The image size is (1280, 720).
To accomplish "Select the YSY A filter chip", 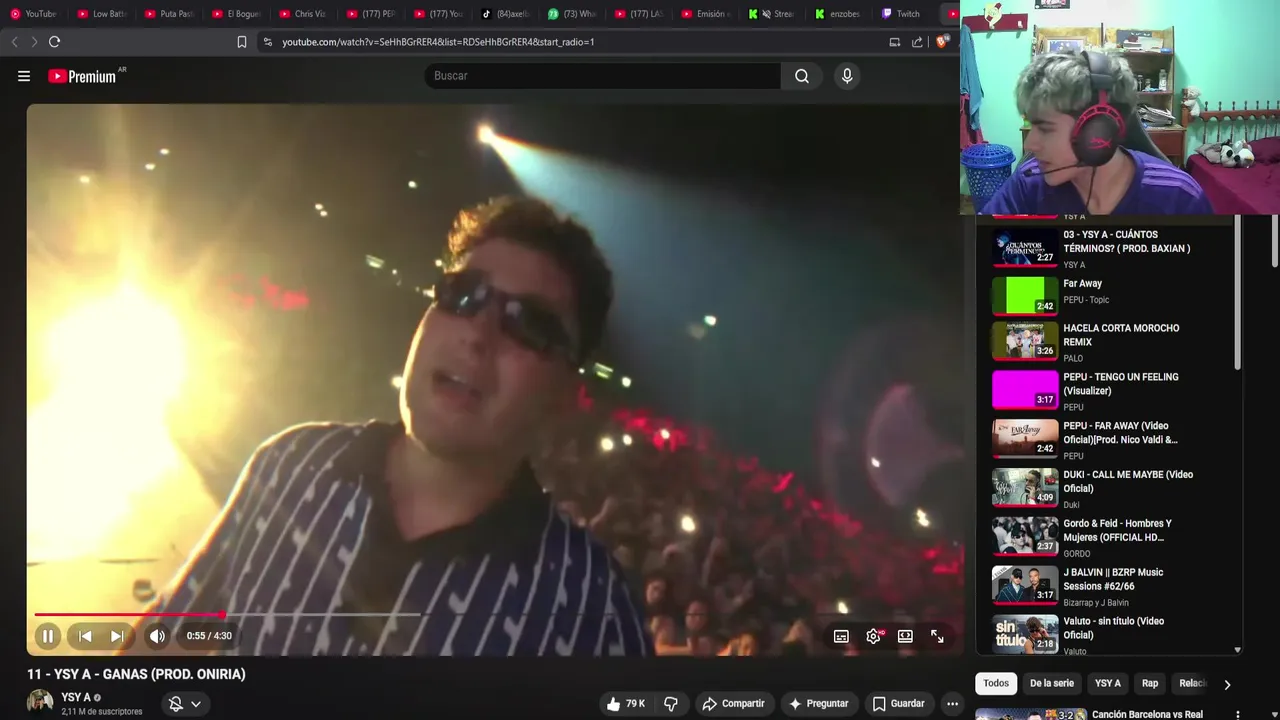I will [1107, 683].
